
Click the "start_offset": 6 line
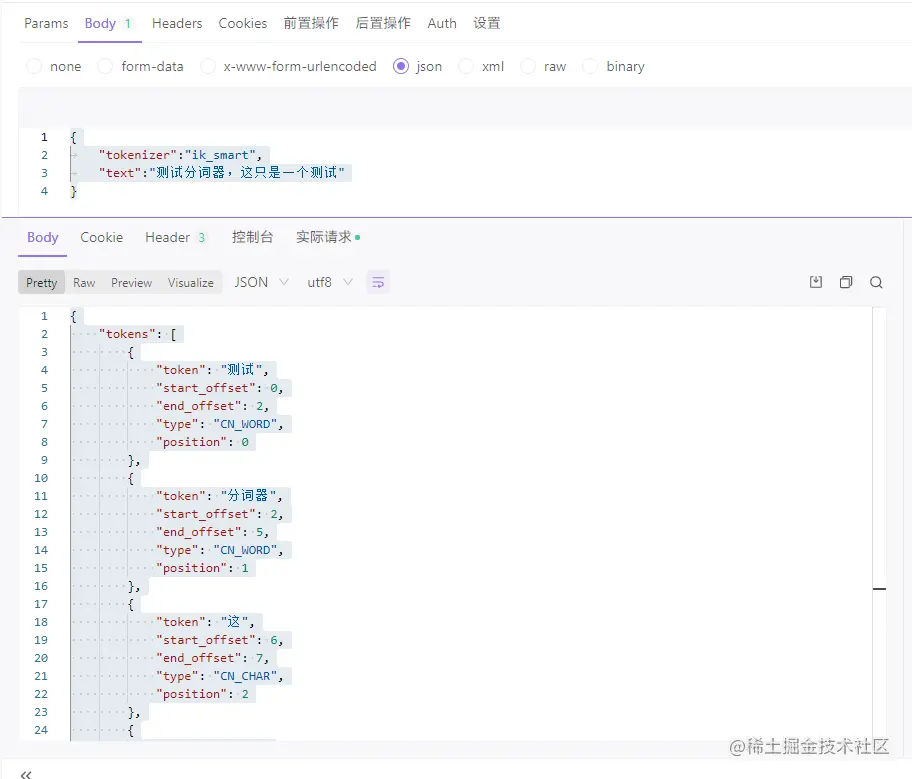(219, 641)
